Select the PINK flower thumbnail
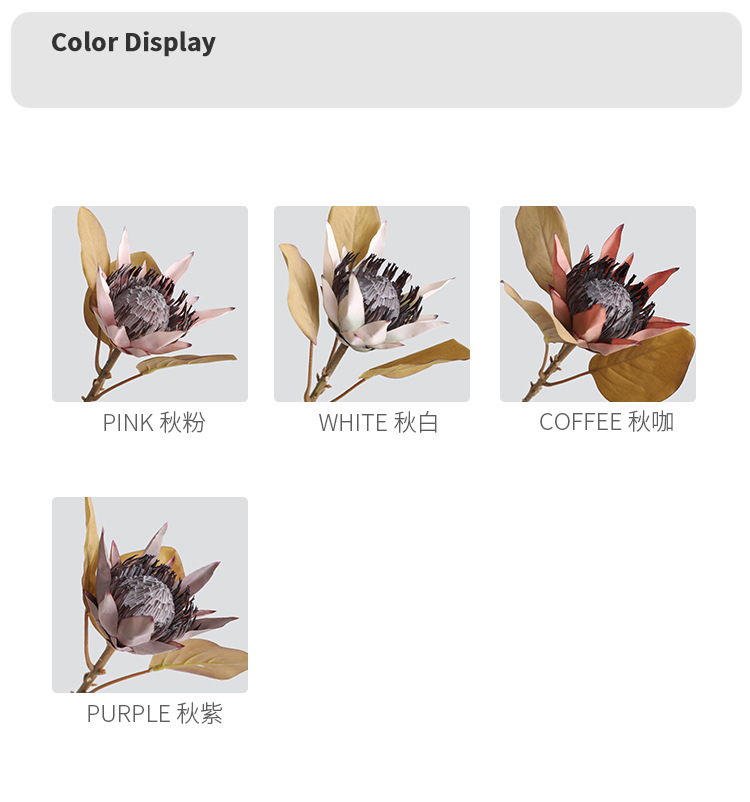This screenshot has width=750, height=802. click(150, 304)
